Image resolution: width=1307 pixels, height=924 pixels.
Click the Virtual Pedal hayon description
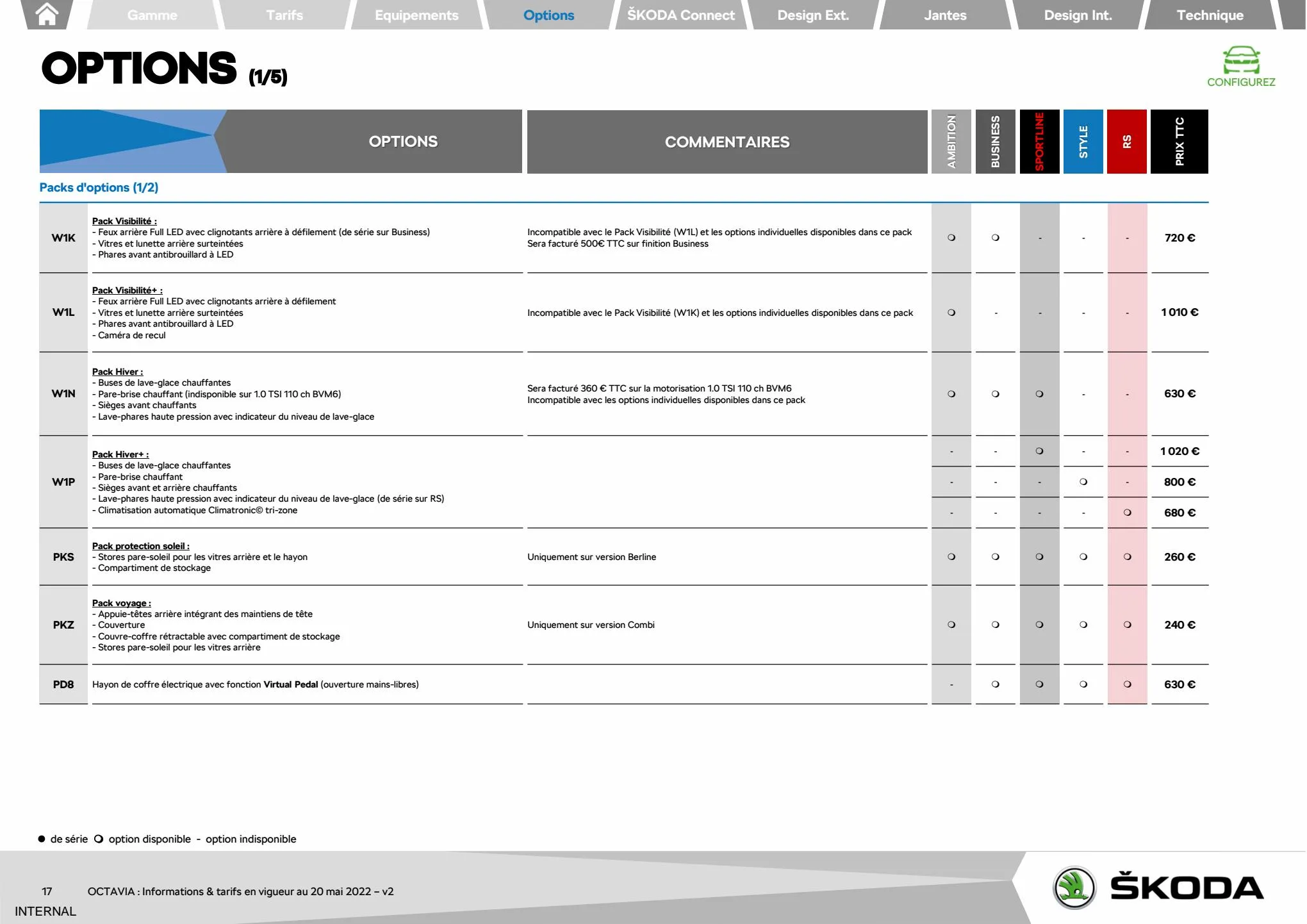click(x=255, y=684)
